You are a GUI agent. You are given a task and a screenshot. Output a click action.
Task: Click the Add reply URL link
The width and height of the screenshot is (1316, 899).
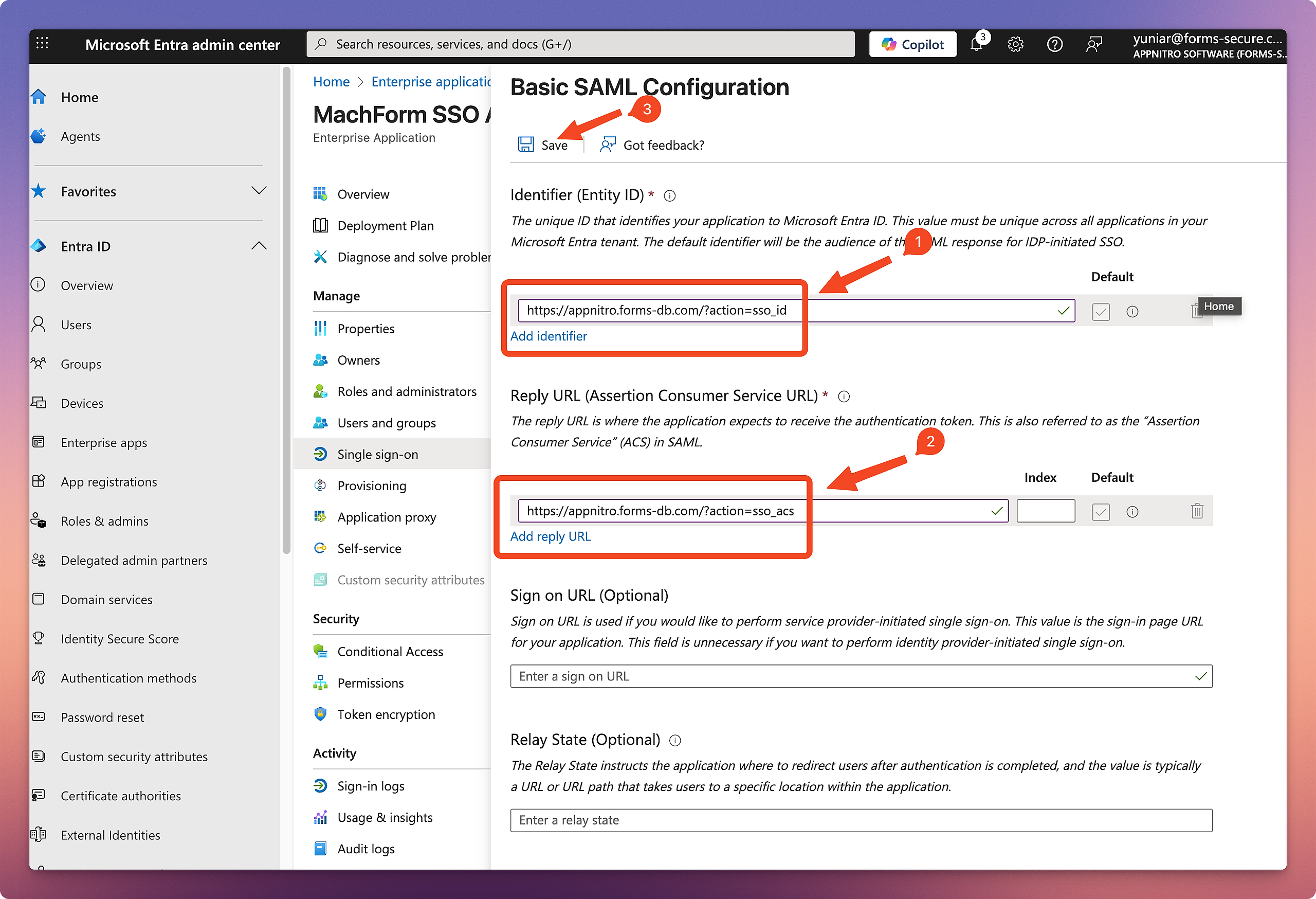[x=550, y=536]
